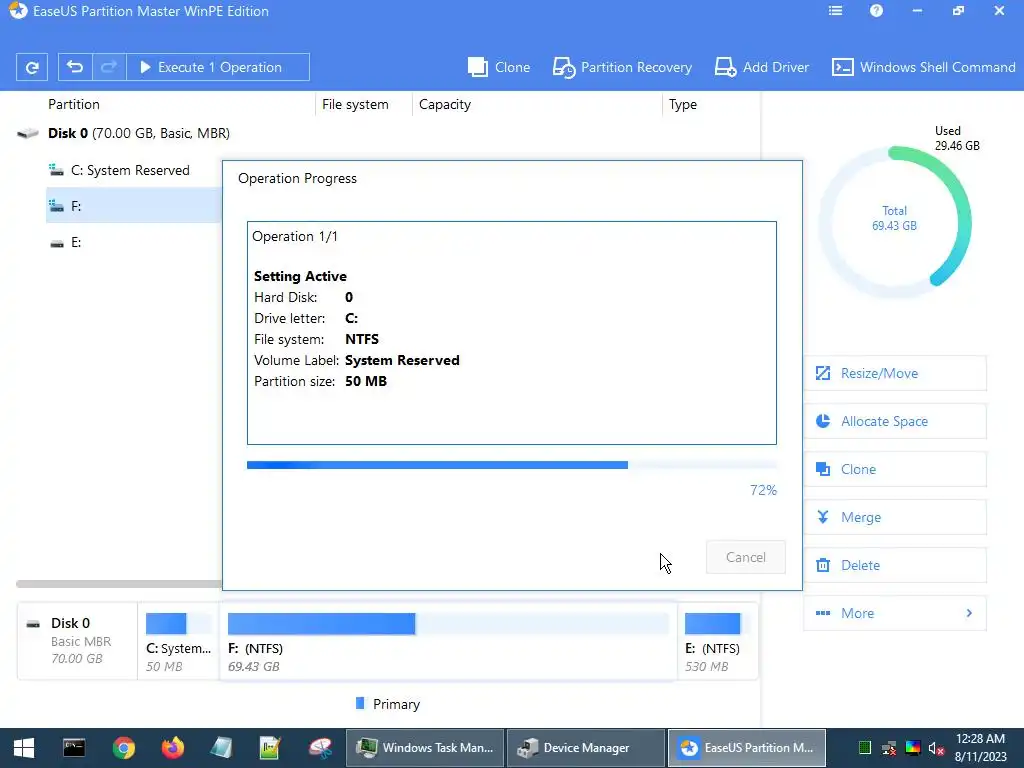Choose Allocate Space in side panel
Screen dimensions: 1024x768
pyautogui.click(x=895, y=421)
